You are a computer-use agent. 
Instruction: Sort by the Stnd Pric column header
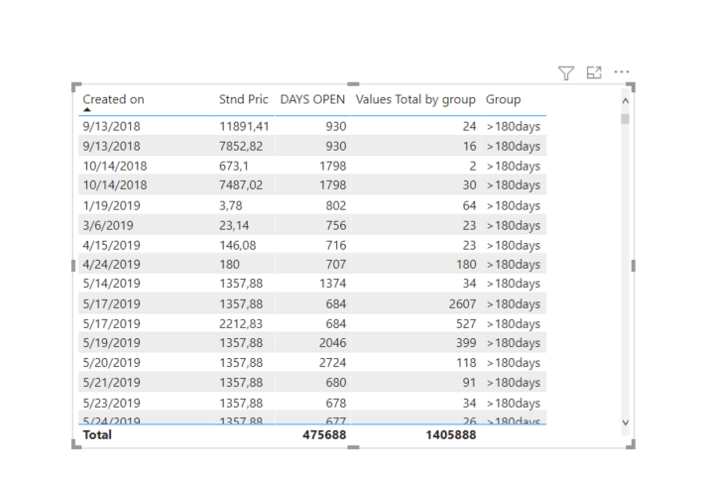tap(243, 100)
